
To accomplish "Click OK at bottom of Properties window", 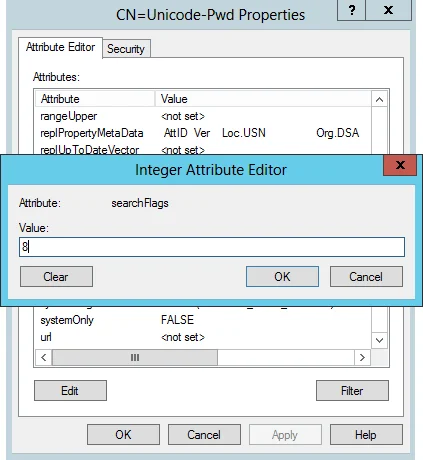I will point(123,434).
